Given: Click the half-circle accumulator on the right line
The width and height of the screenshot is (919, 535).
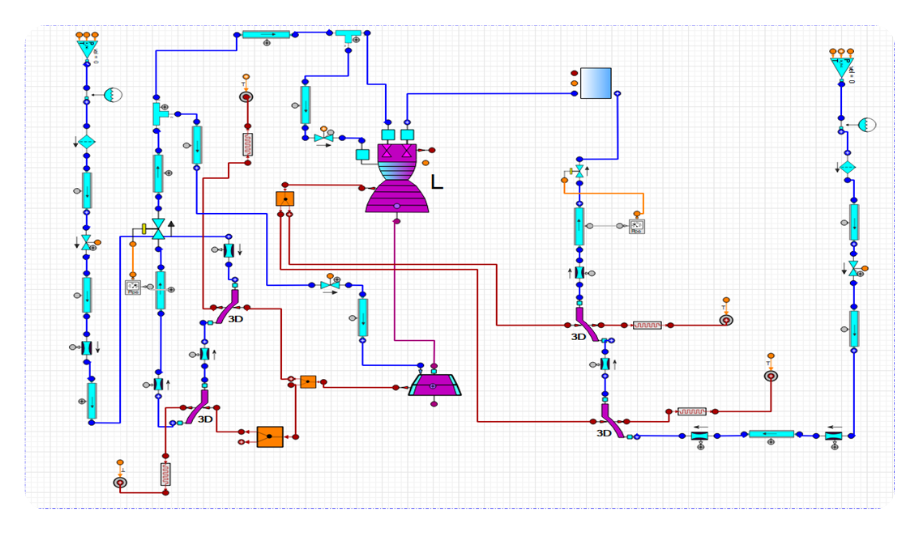Looking at the screenshot, I should click(867, 125).
